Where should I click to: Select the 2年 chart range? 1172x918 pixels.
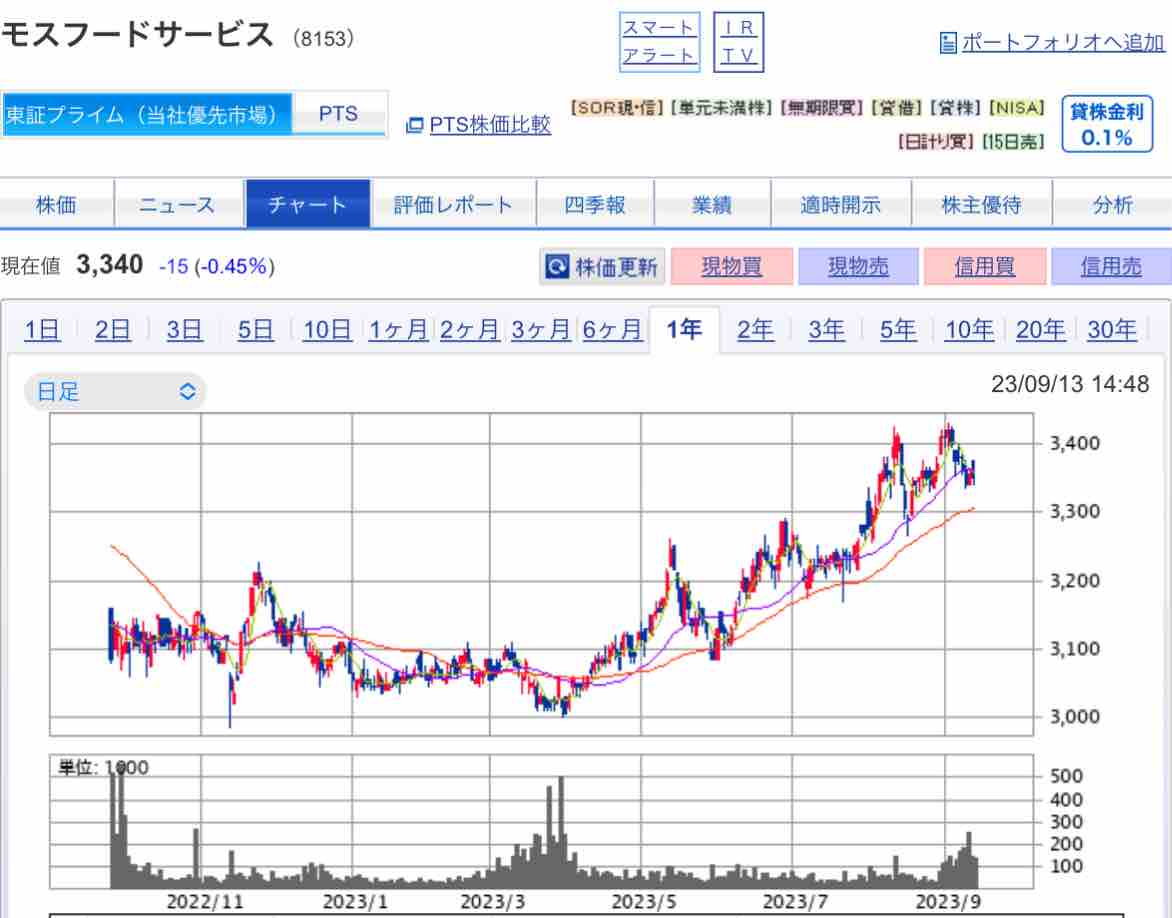pos(755,330)
